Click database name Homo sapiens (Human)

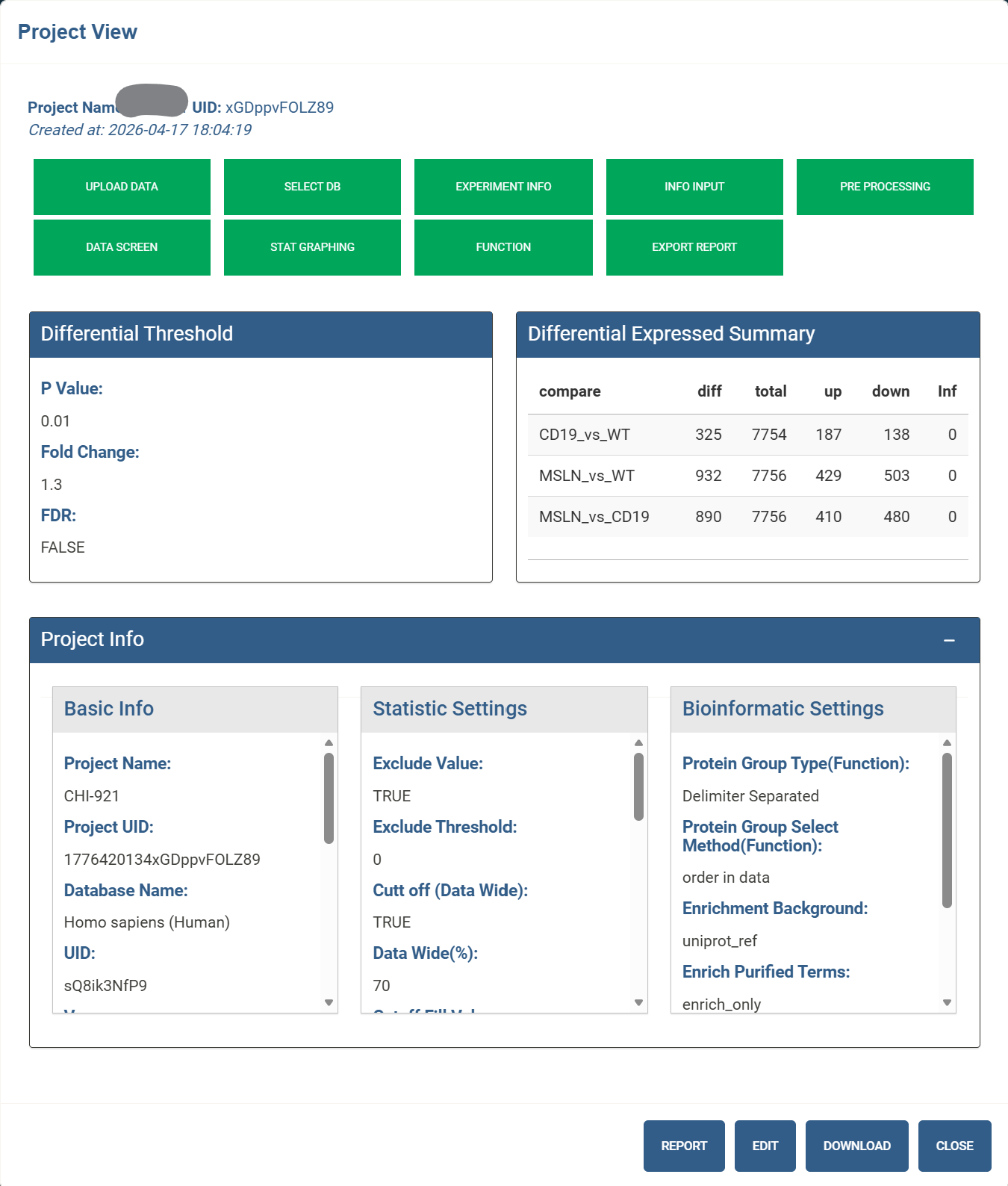tap(147, 922)
